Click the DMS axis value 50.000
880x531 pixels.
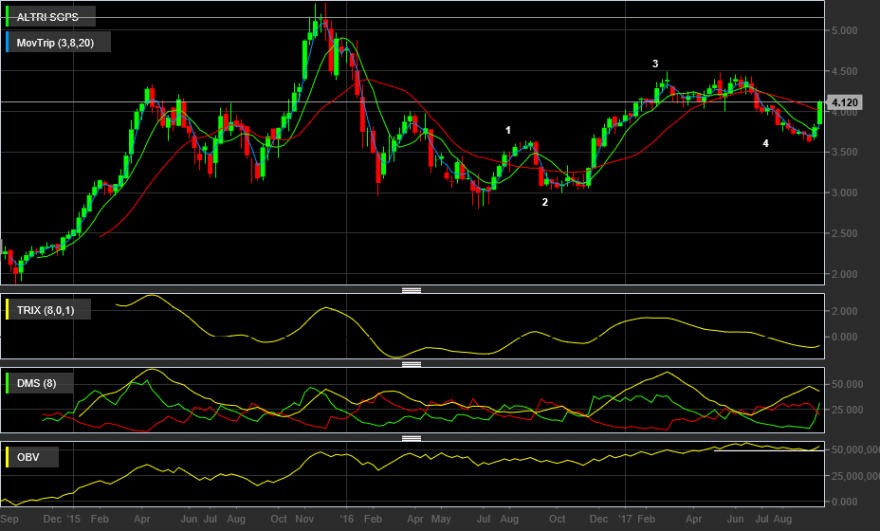pos(847,384)
